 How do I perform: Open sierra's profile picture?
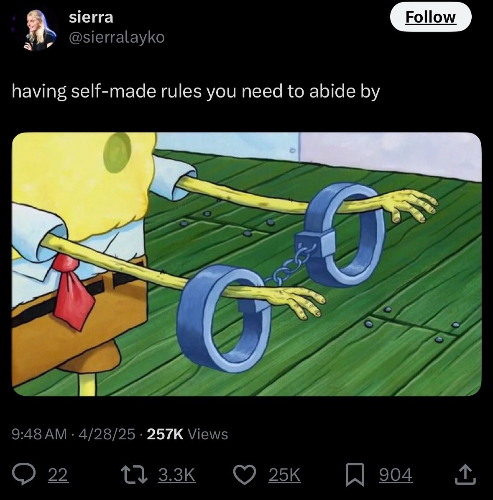tap(39, 30)
